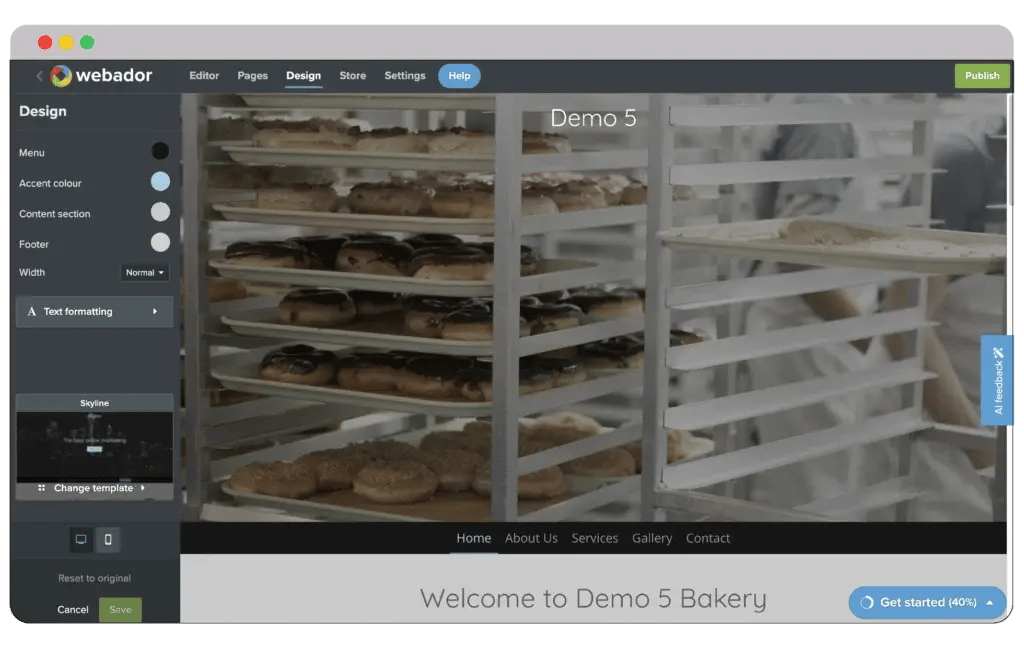Screen dimensions: 1024x648
Task: Open the Editor tab
Action: click(204, 76)
